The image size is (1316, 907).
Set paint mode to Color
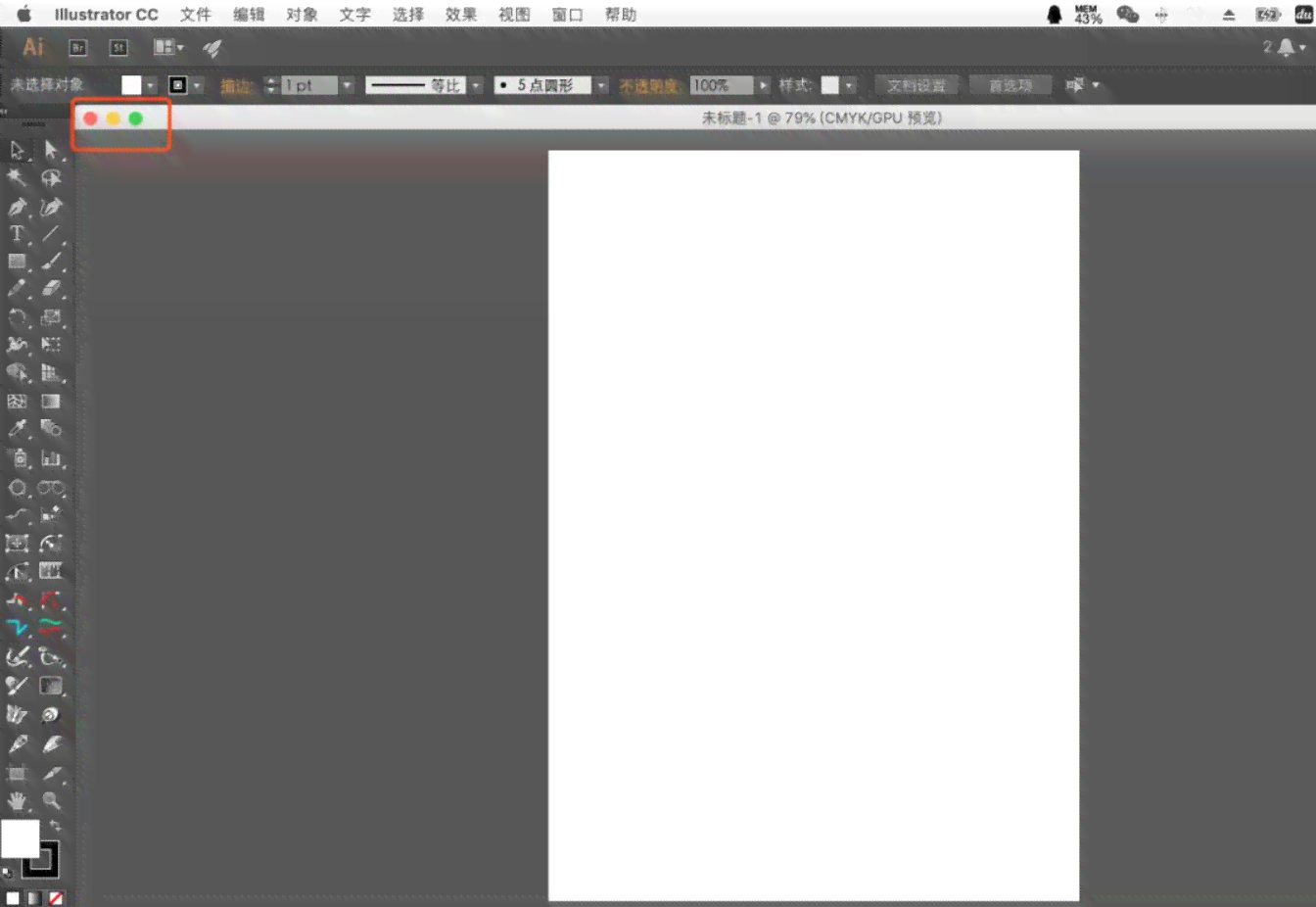tap(13, 897)
